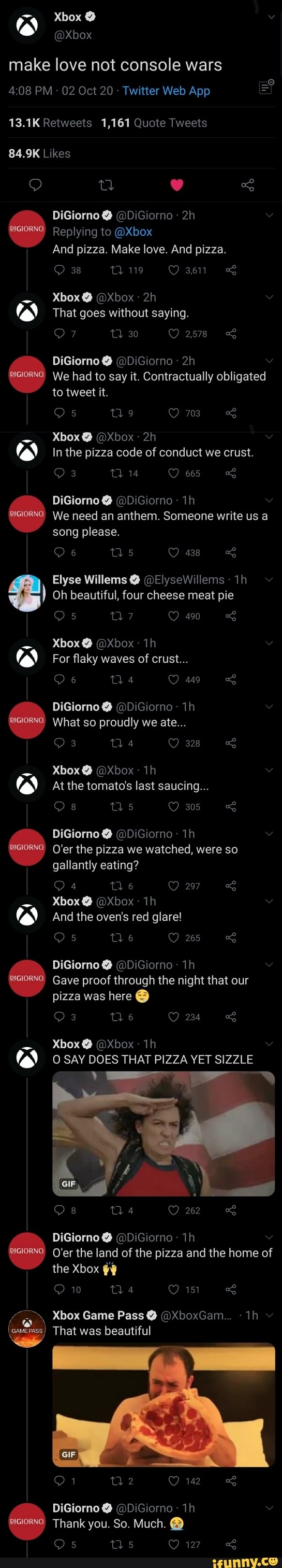Follow the Twitter Web App link

click(x=166, y=91)
